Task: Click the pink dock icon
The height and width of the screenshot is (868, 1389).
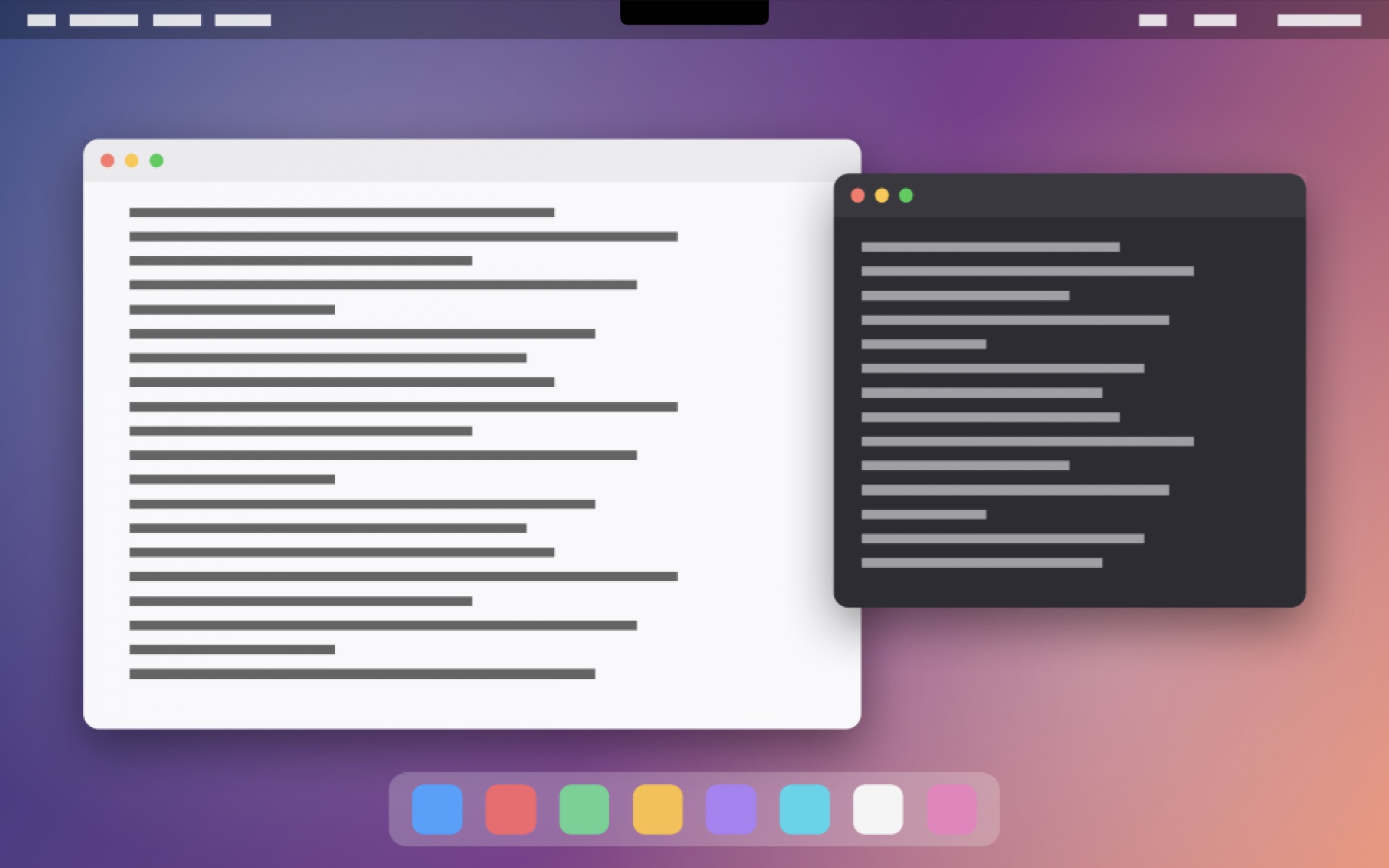Action: pos(951,809)
